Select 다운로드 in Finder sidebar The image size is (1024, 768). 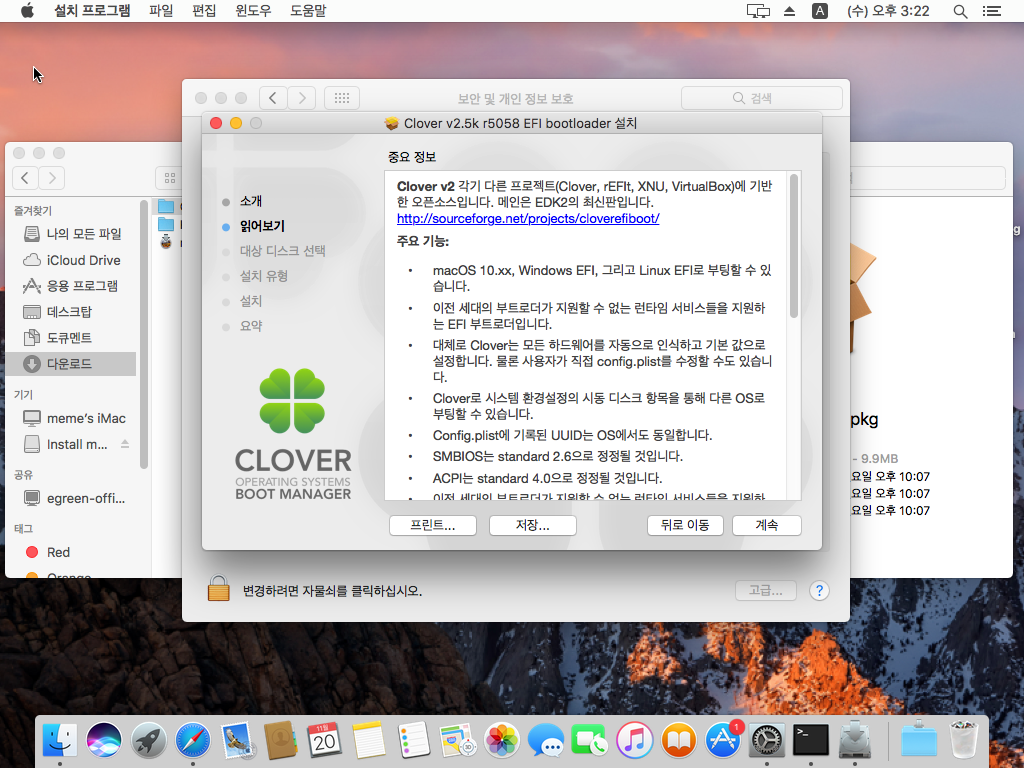[x=72, y=364]
